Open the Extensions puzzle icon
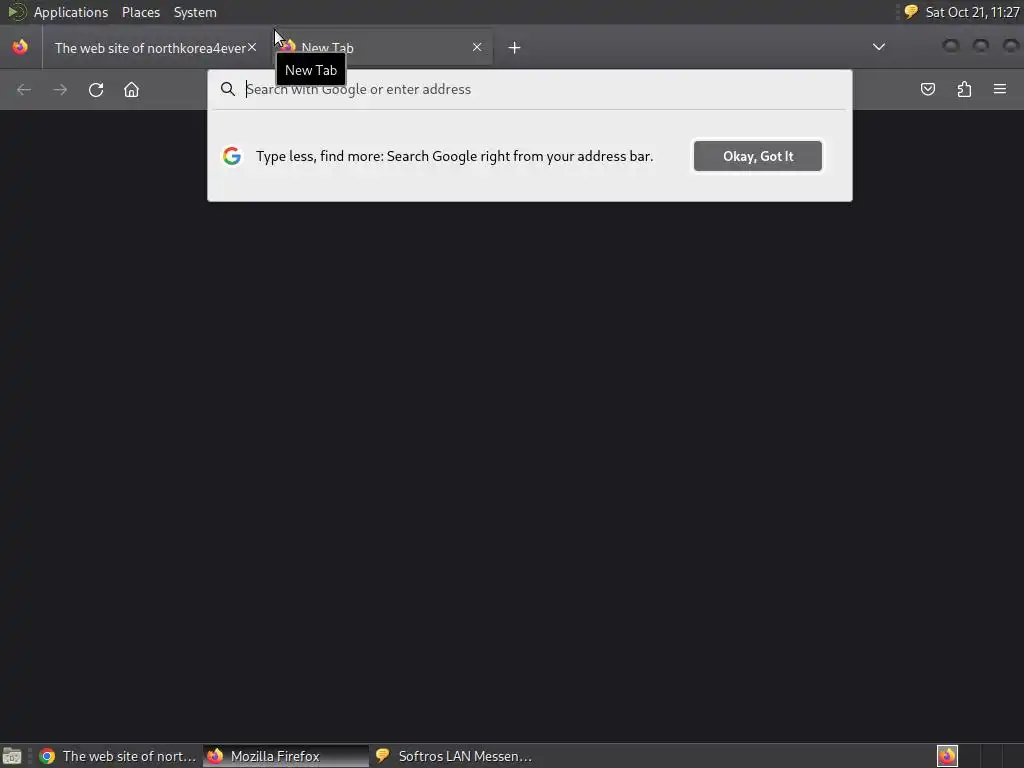Viewport: 1024px width, 768px height. pyautogui.click(x=964, y=89)
